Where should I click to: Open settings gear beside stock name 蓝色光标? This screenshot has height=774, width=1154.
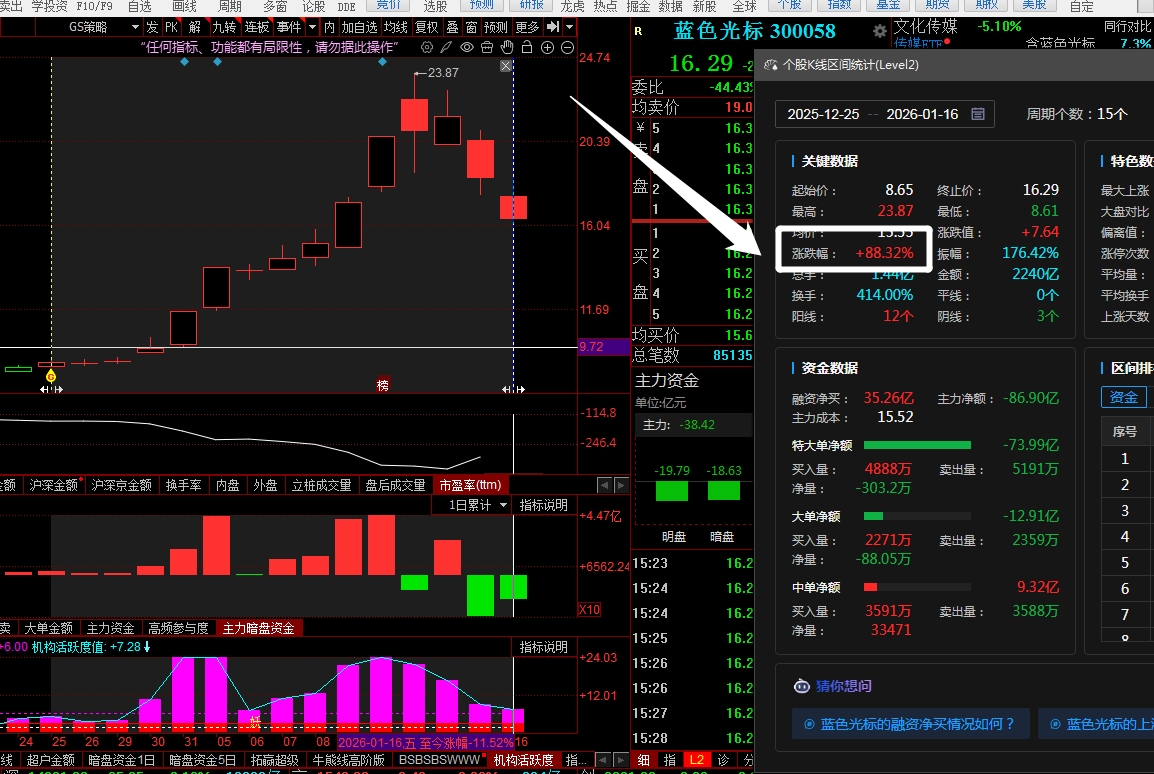pyautogui.click(x=879, y=31)
